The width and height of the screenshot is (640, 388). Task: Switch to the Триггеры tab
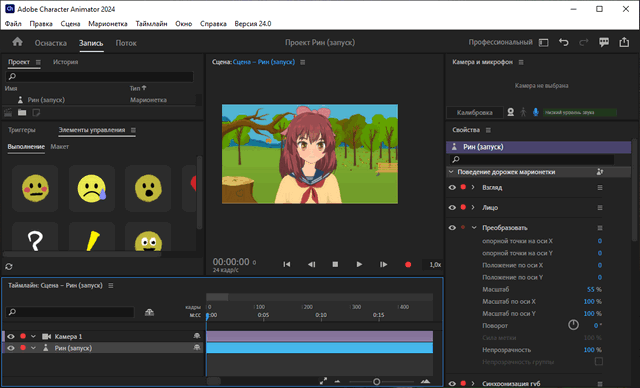click(x=22, y=130)
